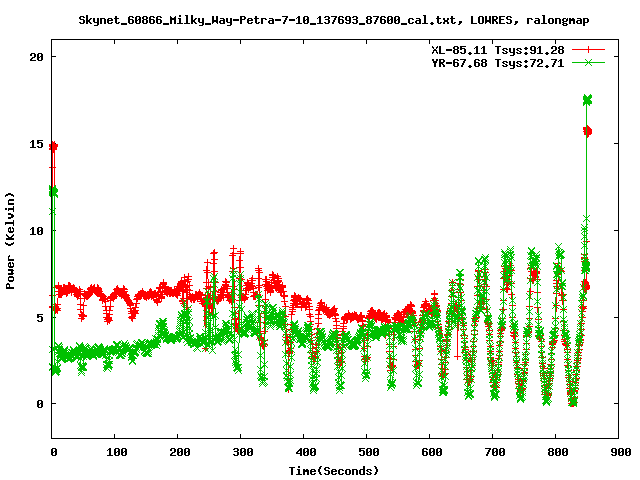The height and width of the screenshot is (480, 640).
Task: Click x-axis tick label 700
Action: [x=495, y=452]
